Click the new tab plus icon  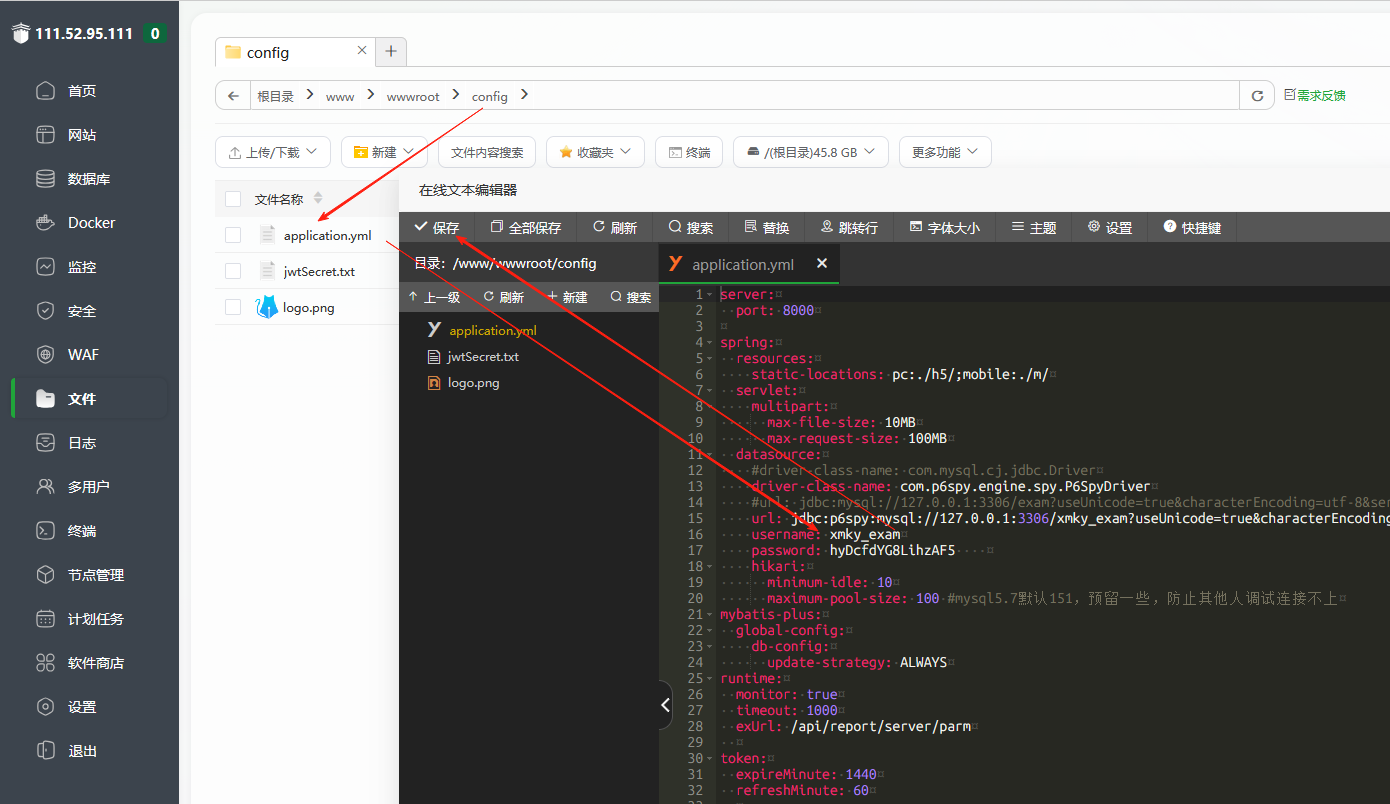click(x=391, y=52)
